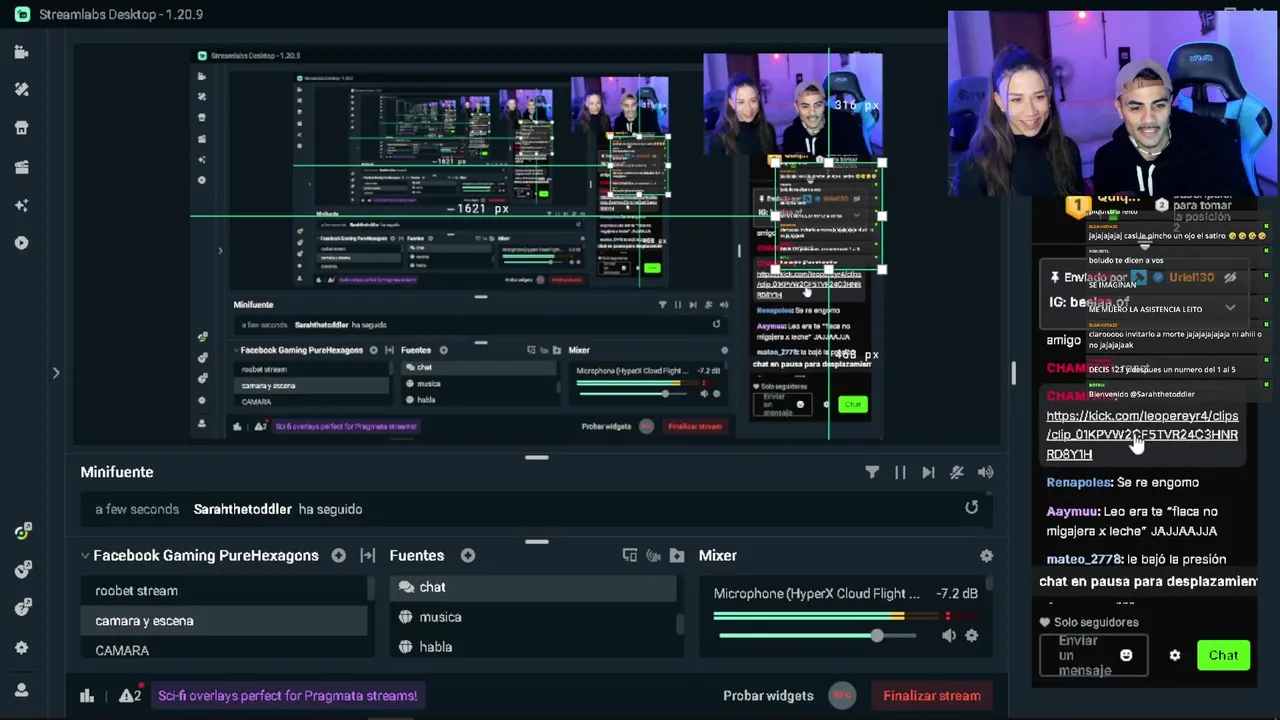Toggle the Minifuente mute alerts icon
Viewport: 1280px width, 720px height.
(957, 472)
